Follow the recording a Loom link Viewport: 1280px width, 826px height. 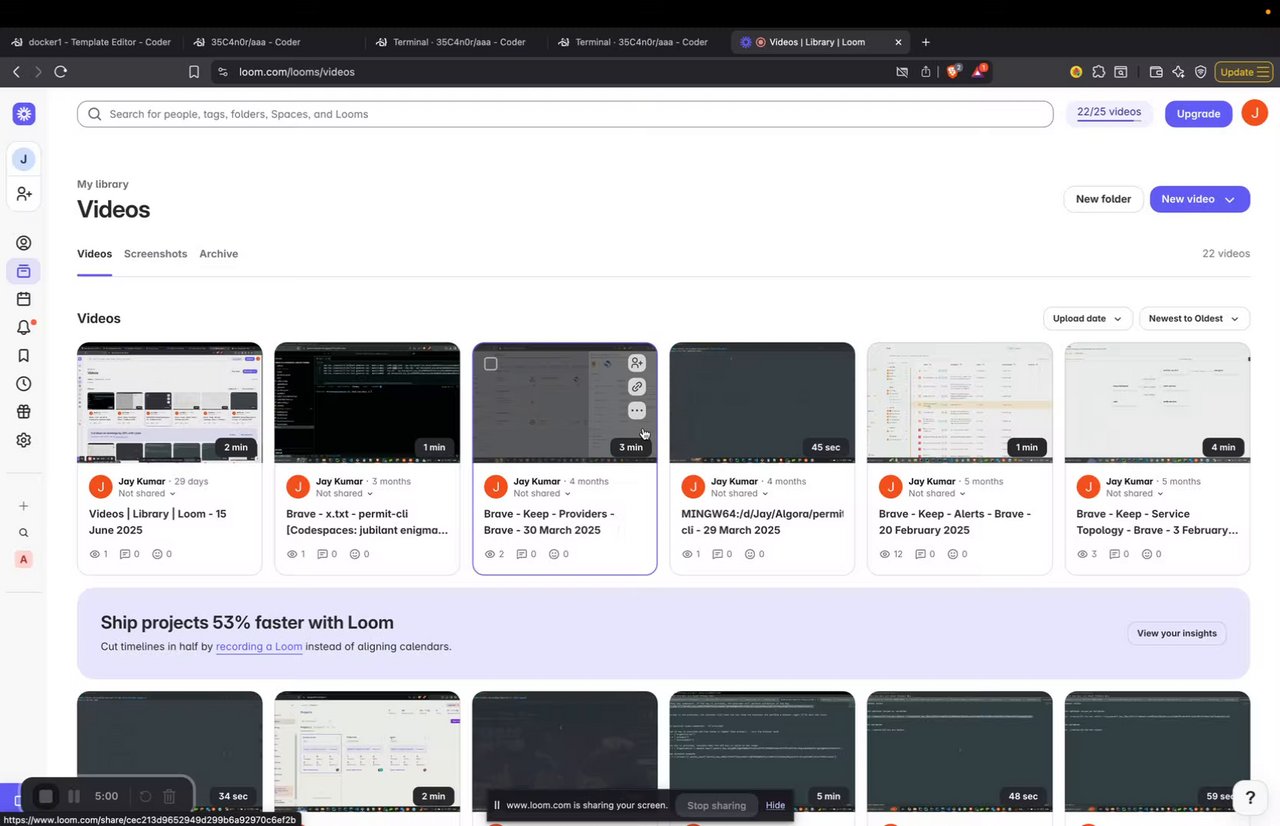coord(259,647)
